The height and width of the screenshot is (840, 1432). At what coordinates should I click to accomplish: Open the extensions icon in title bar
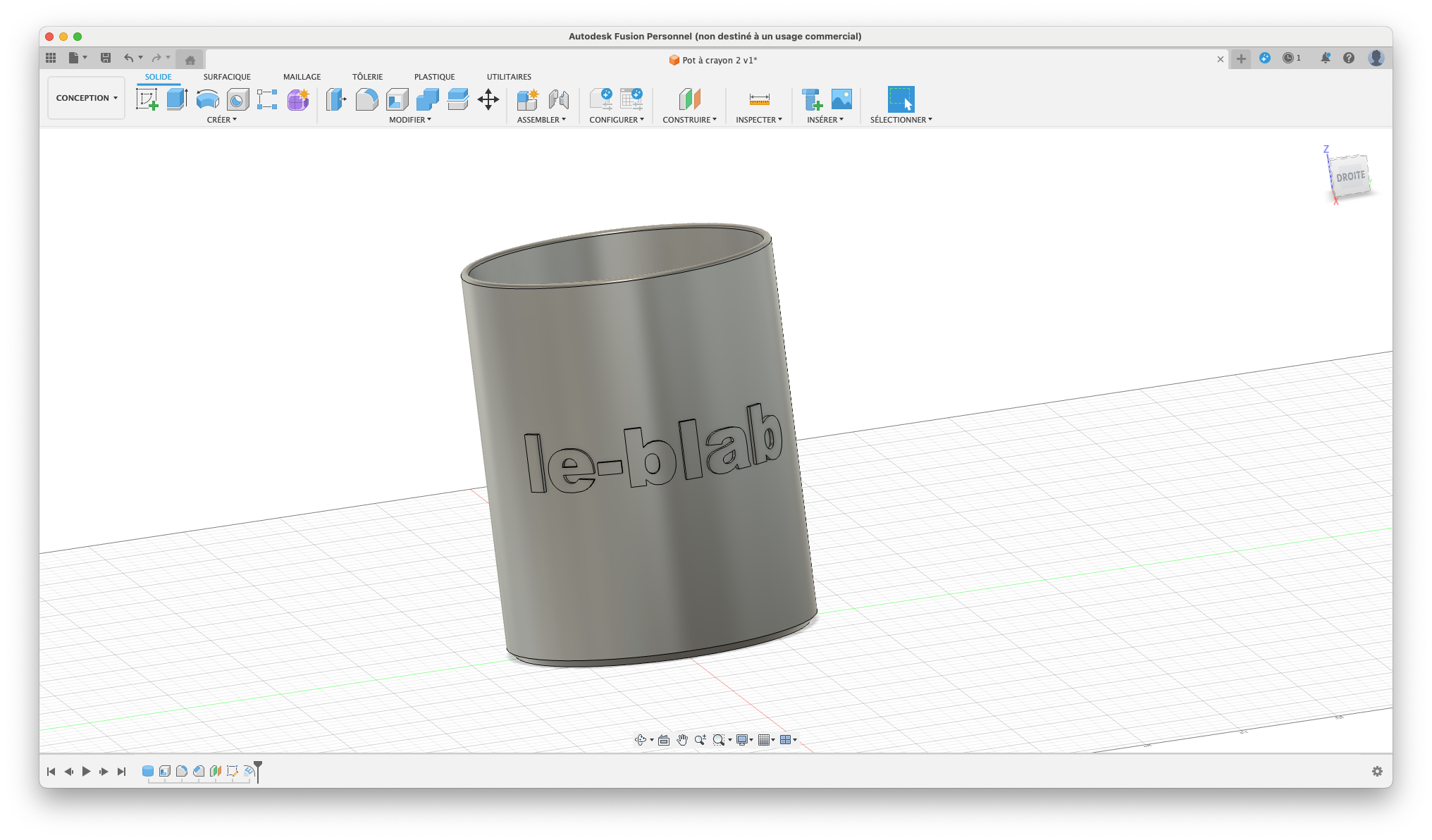1265,58
